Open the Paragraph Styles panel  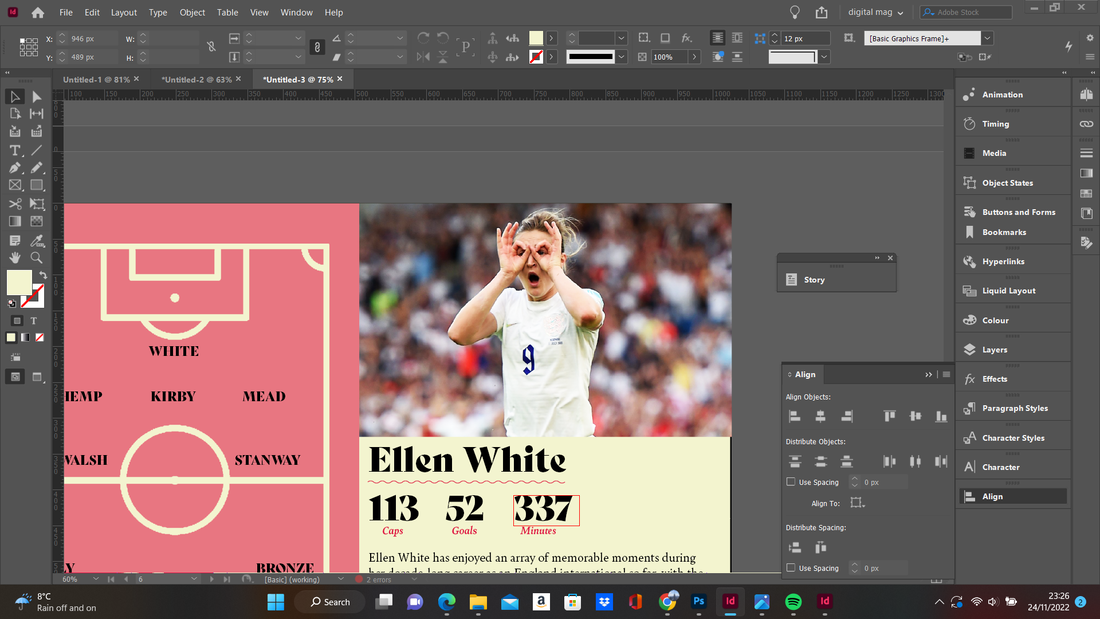pos(1014,408)
